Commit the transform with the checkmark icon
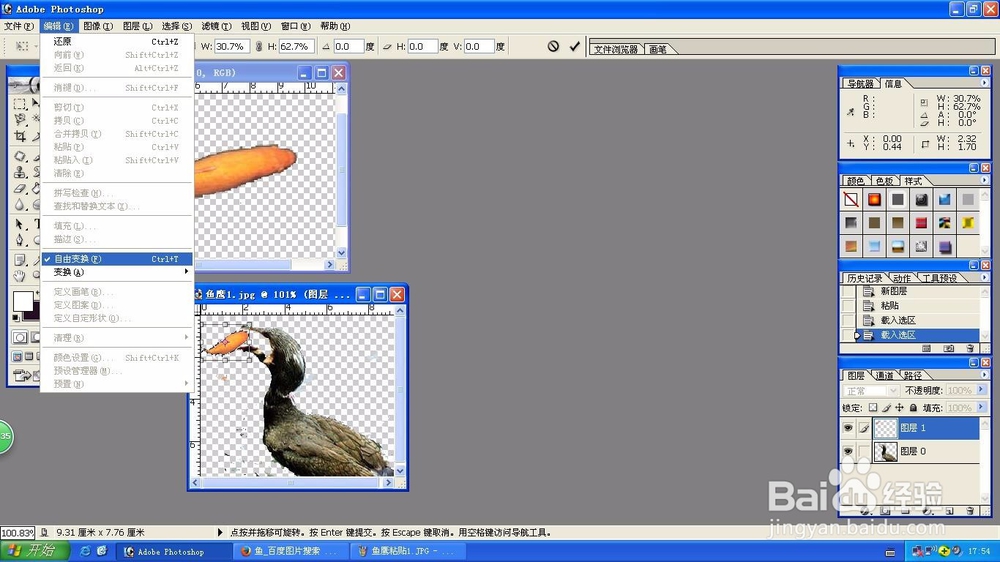Image resolution: width=1000 pixels, height=562 pixels. 575,46
